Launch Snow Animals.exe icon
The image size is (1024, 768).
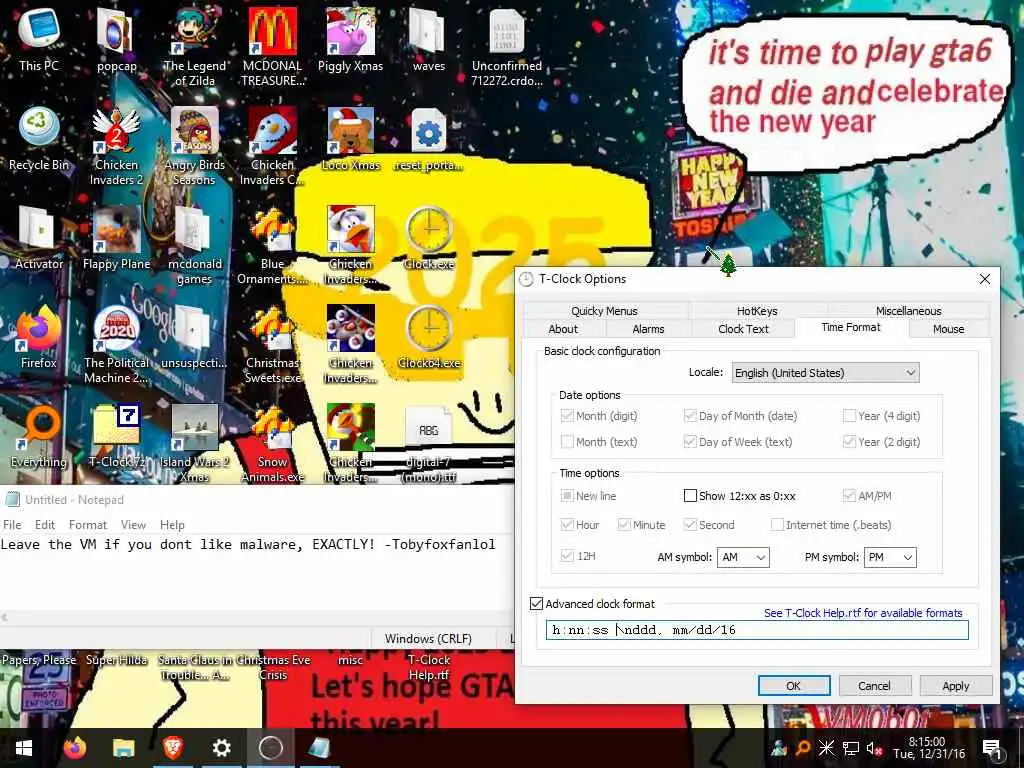(x=272, y=443)
